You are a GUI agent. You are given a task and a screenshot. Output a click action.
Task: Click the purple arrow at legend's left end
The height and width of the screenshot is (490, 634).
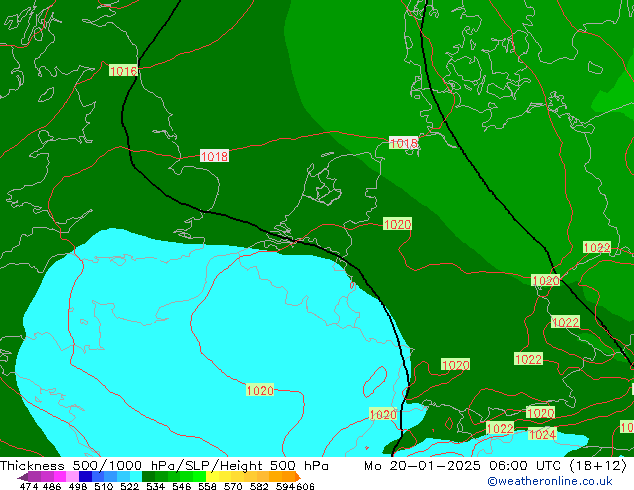(x=22, y=477)
